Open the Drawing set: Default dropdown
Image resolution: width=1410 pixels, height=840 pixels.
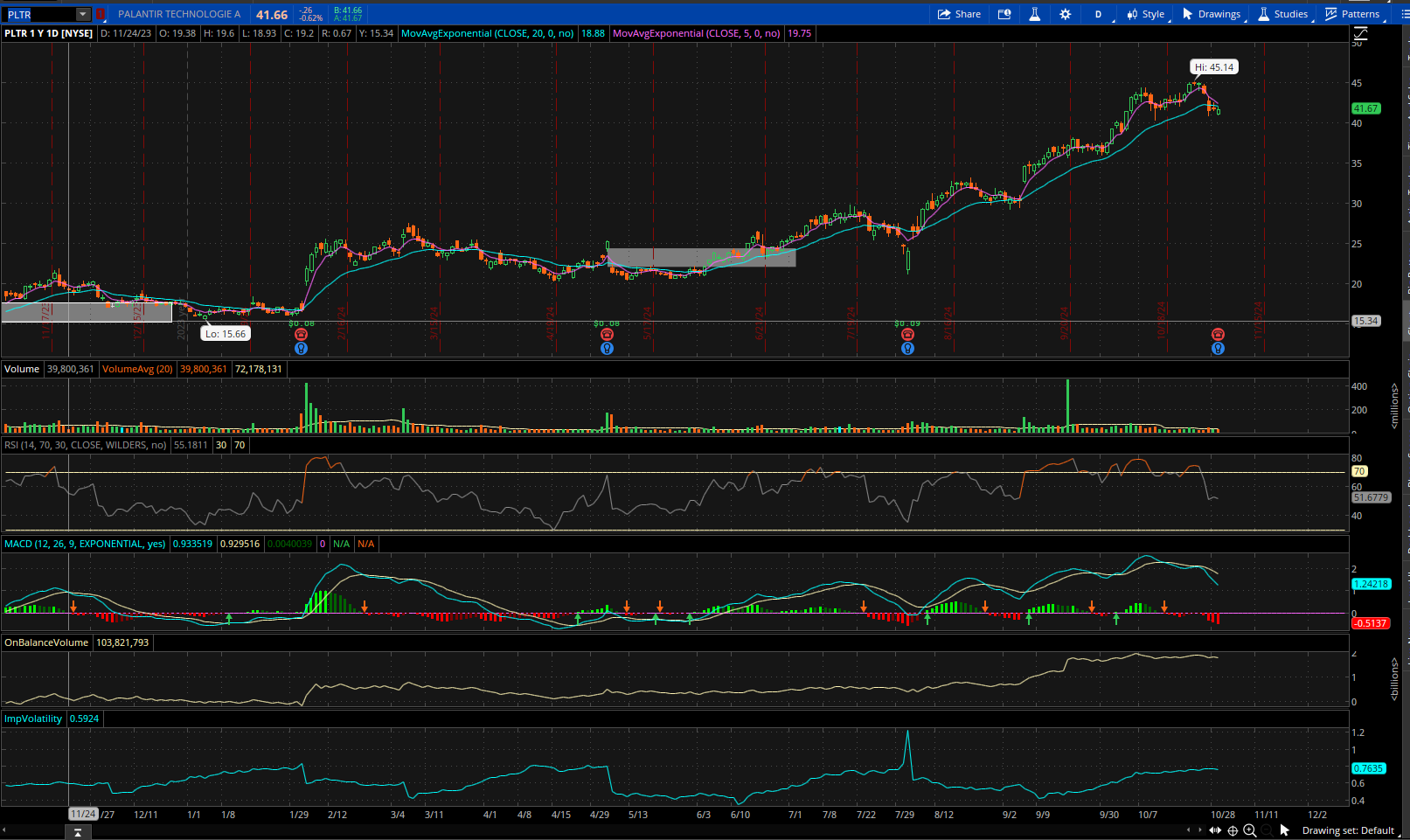(x=1348, y=830)
